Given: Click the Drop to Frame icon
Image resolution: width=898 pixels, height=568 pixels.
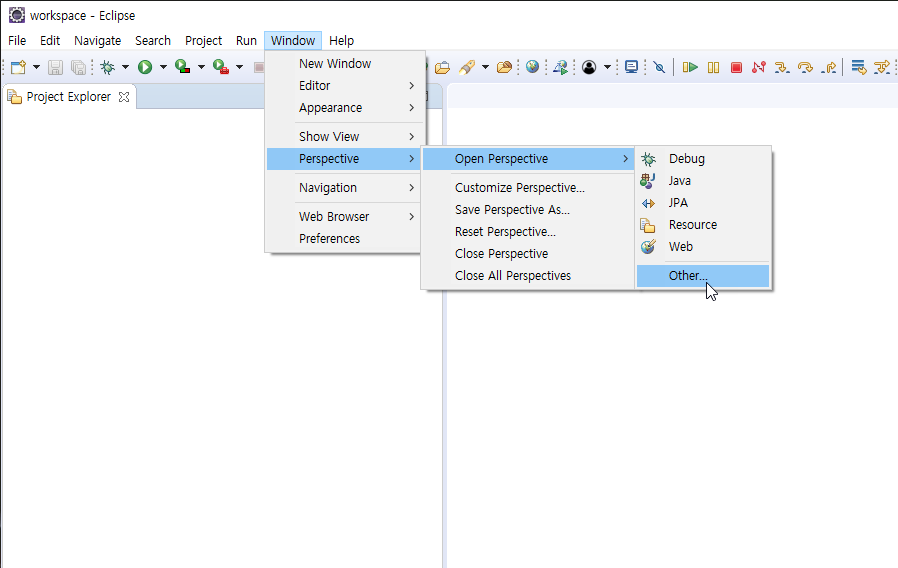Looking at the screenshot, I should pyautogui.click(x=858, y=67).
